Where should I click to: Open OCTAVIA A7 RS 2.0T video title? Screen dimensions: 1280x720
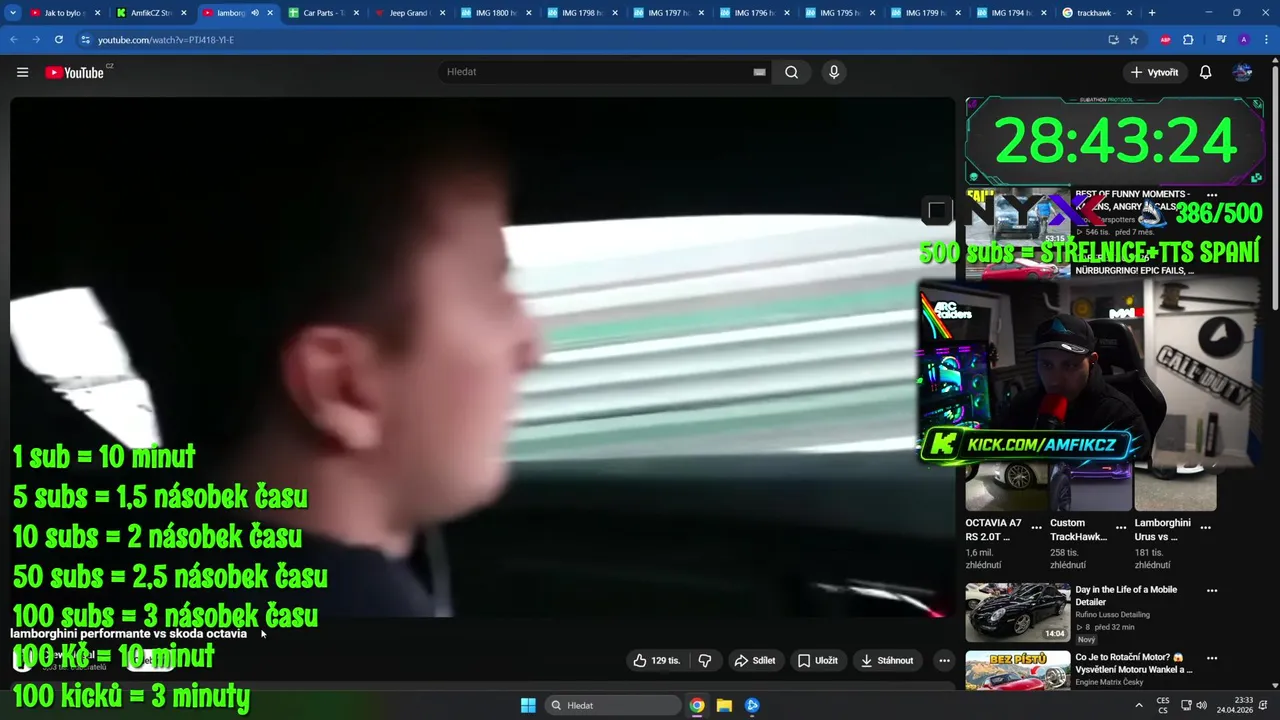pos(993,530)
